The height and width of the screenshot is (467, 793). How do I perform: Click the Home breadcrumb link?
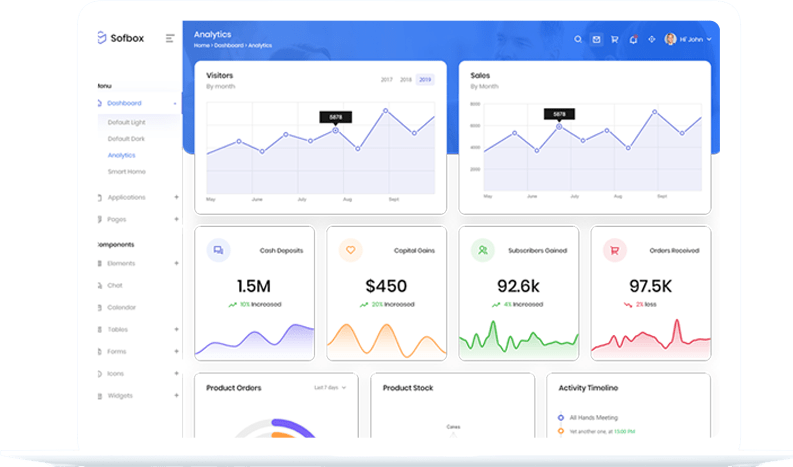[201, 46]
